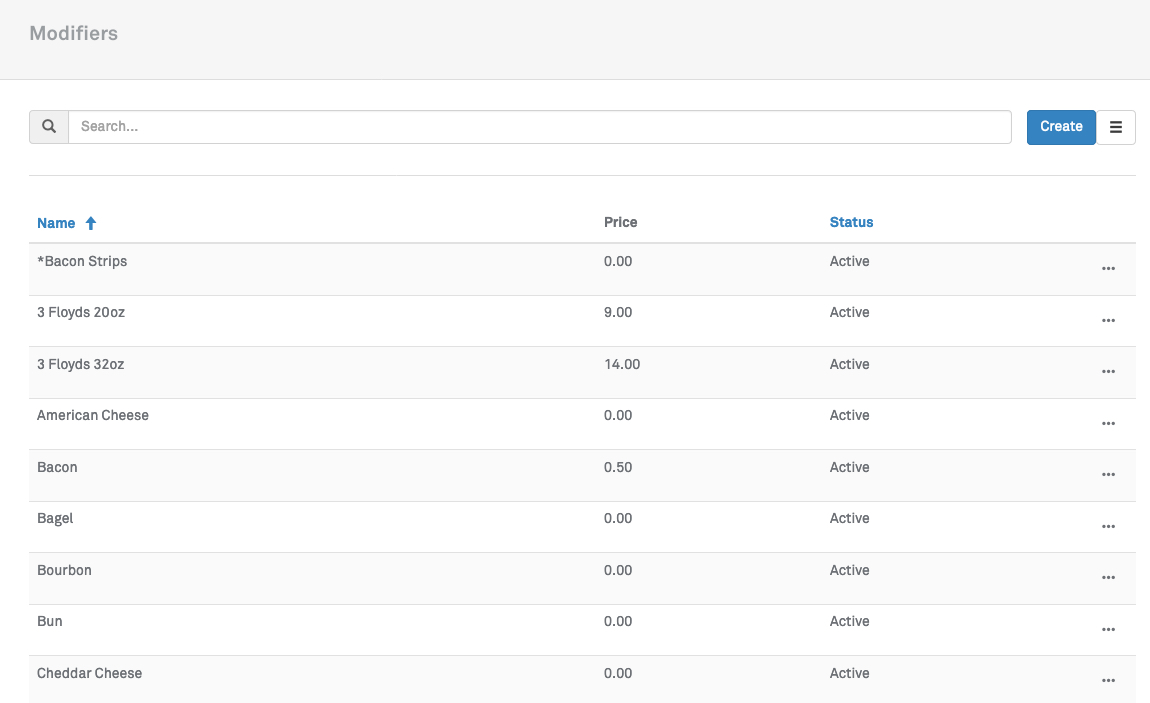Select the 3 Floyds 32oz modifier
The height and width of the screenshot is (703, 1150).
point(81,364)
